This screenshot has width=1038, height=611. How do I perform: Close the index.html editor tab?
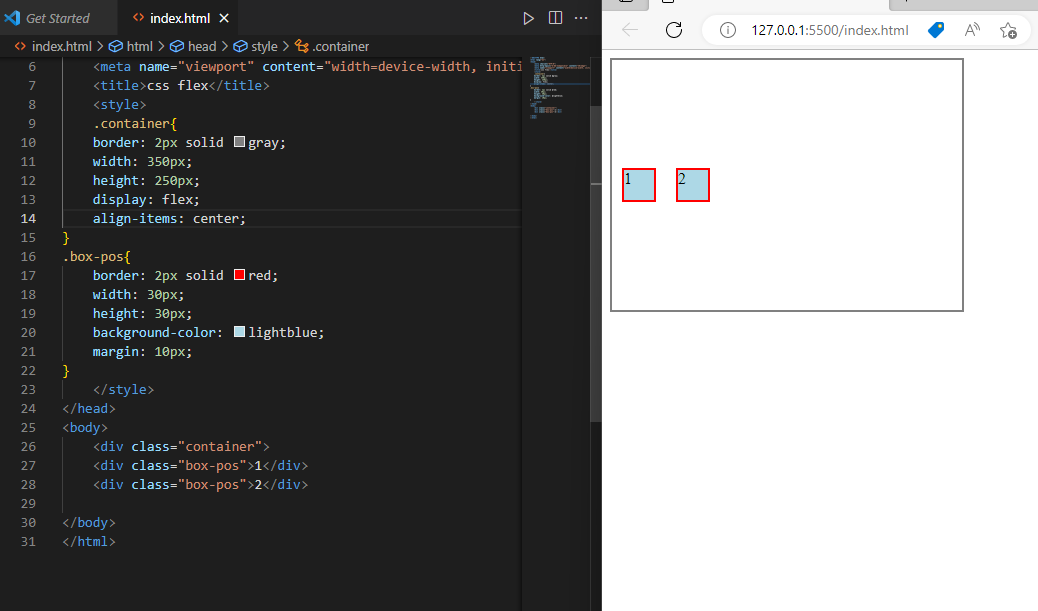point(224,19)
